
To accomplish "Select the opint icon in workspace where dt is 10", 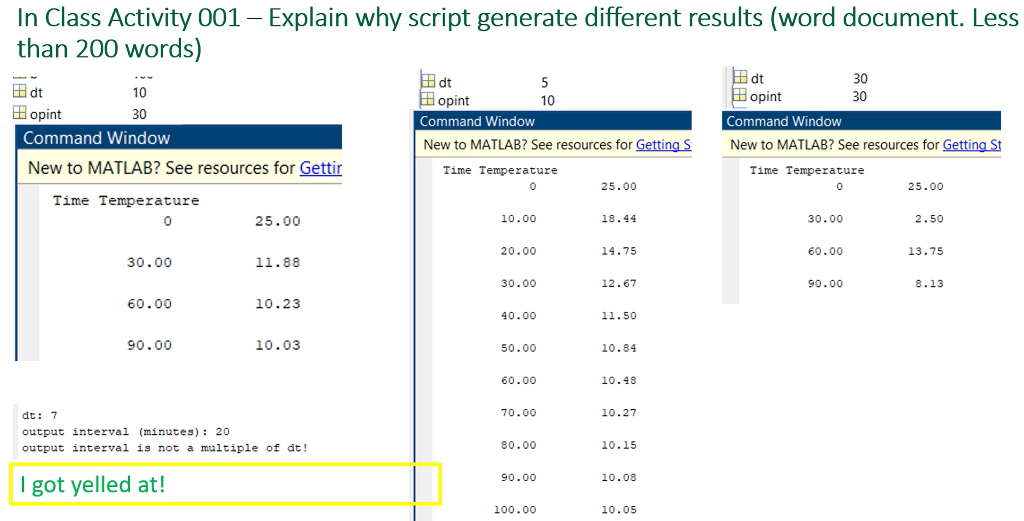I will point(20,112).
